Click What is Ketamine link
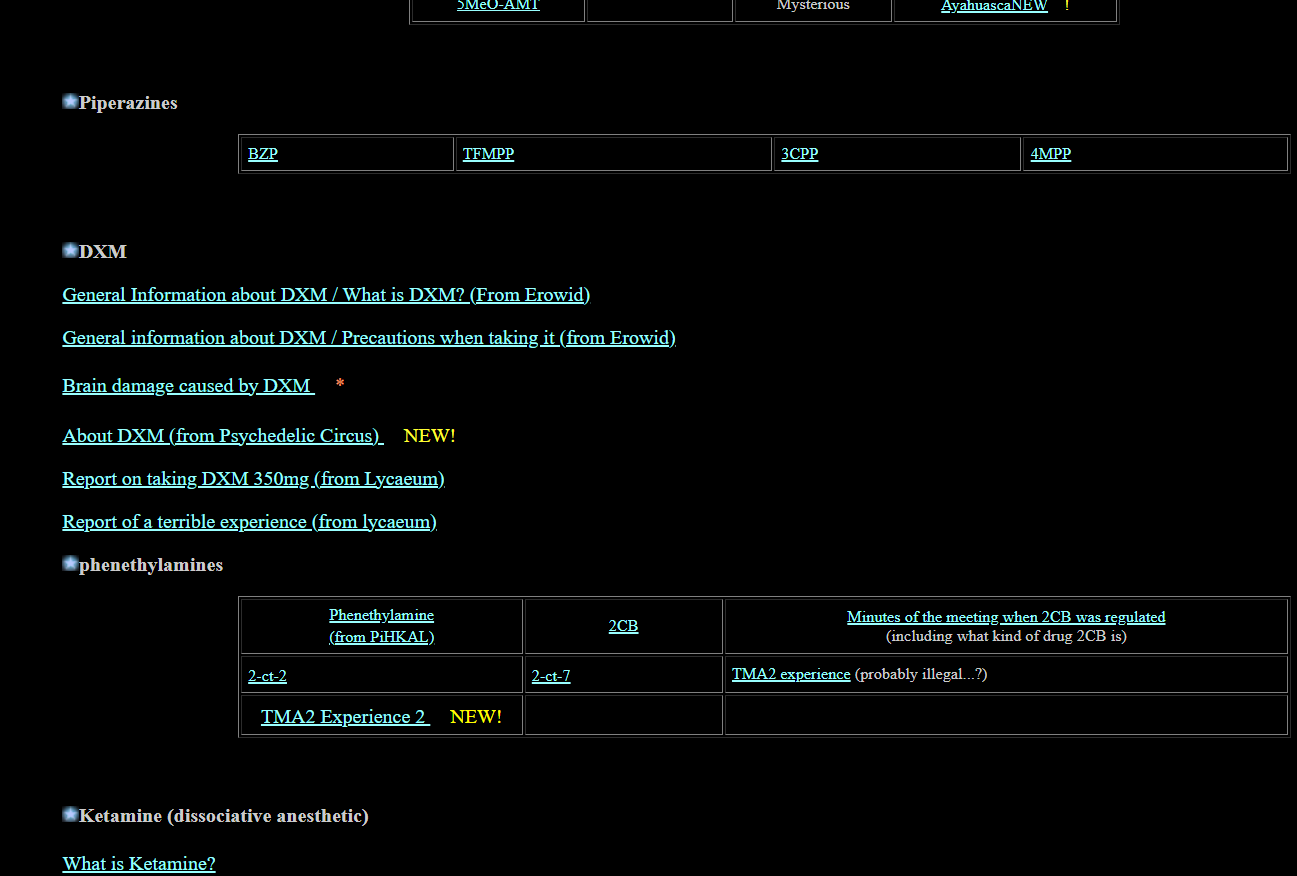 [139, 864]
